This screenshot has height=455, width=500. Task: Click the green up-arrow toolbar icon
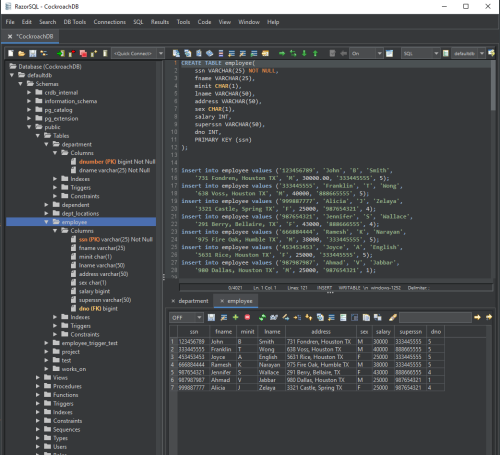point(315,53)
